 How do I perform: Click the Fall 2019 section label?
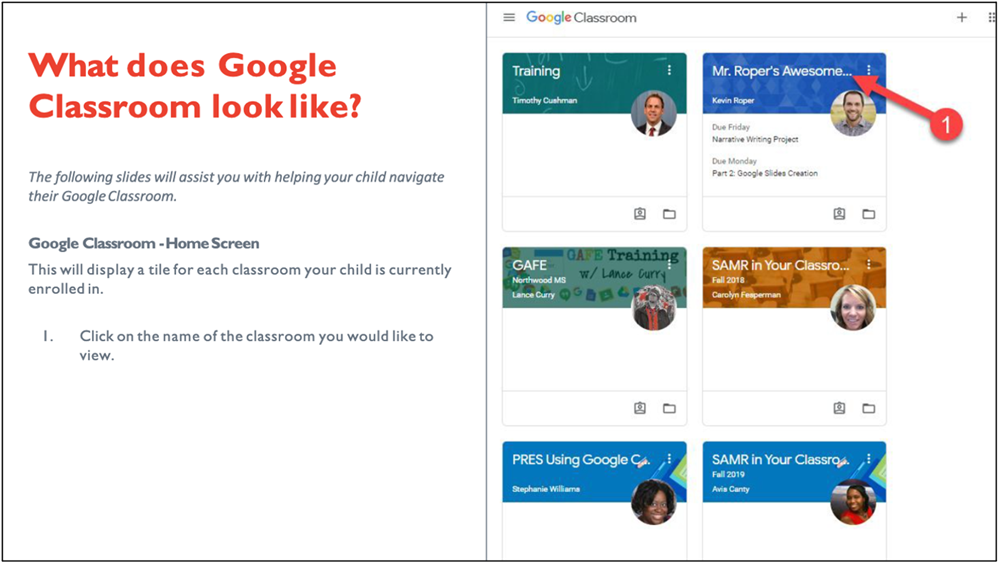coord(728,474)
